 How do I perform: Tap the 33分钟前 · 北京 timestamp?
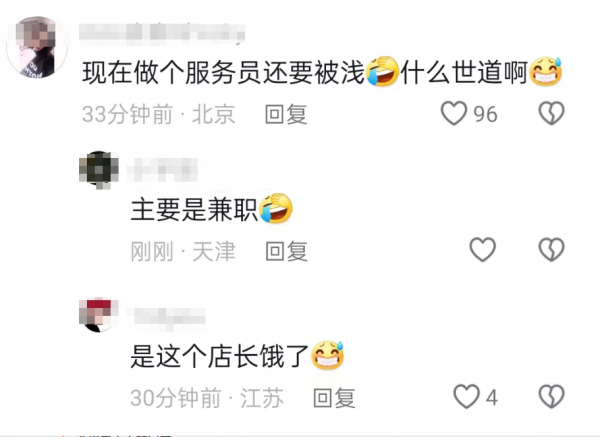(x=159, y=114)
